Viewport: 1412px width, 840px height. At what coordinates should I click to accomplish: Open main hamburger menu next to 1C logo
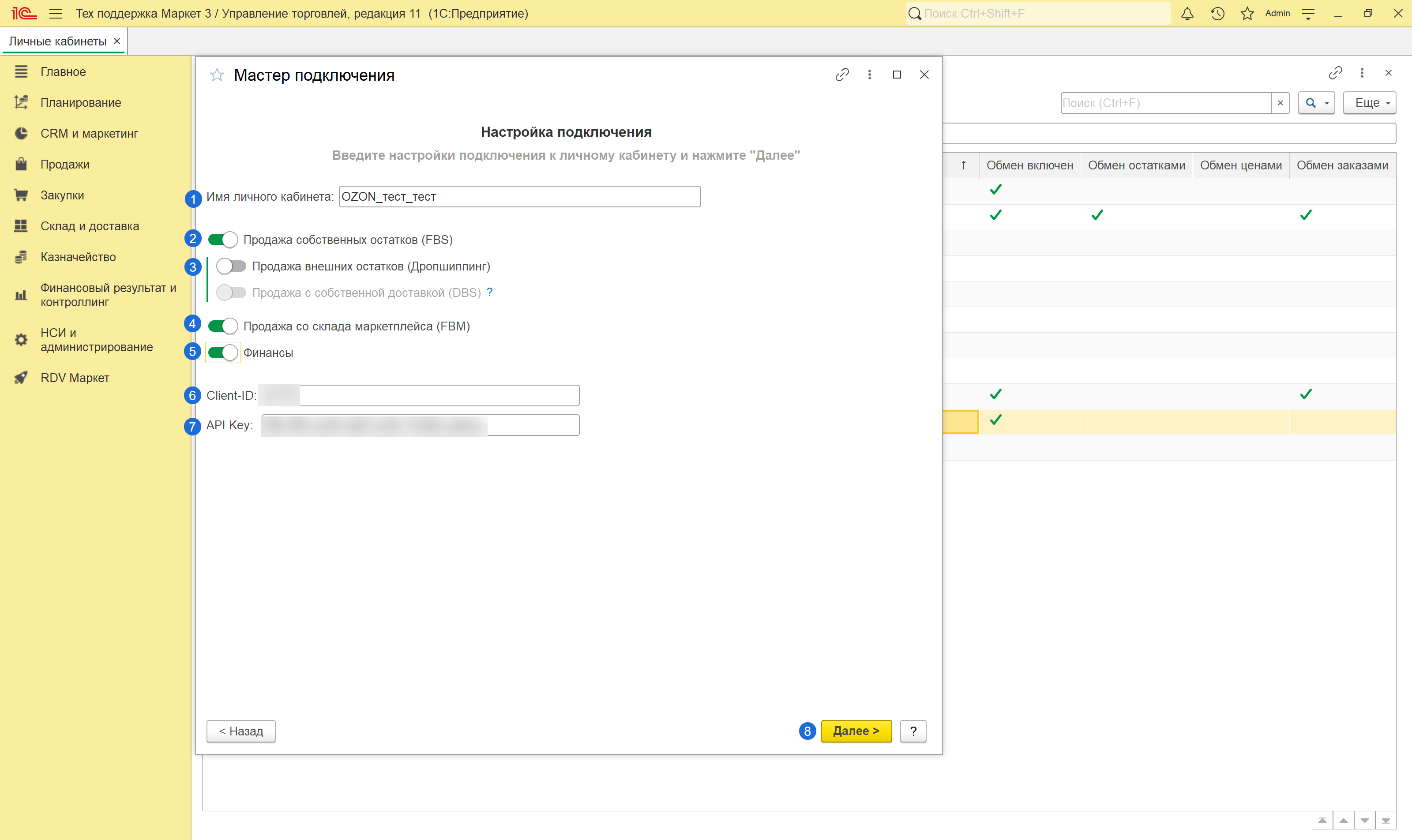coord(56,14)
